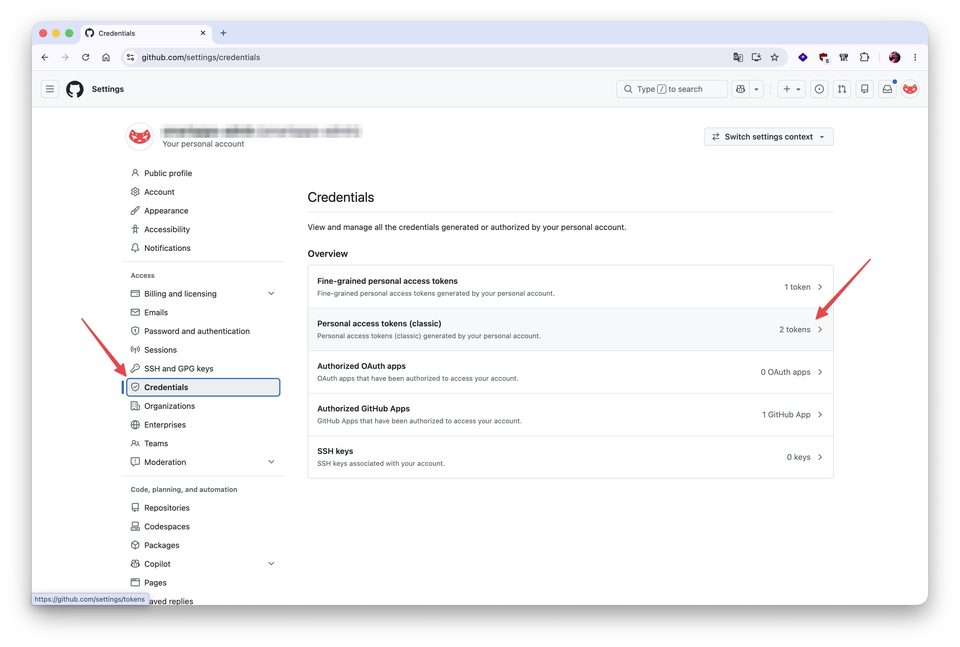Viewport: 960px width, 647px height.
Task: View site information icon in address bar
Action: 130,57
